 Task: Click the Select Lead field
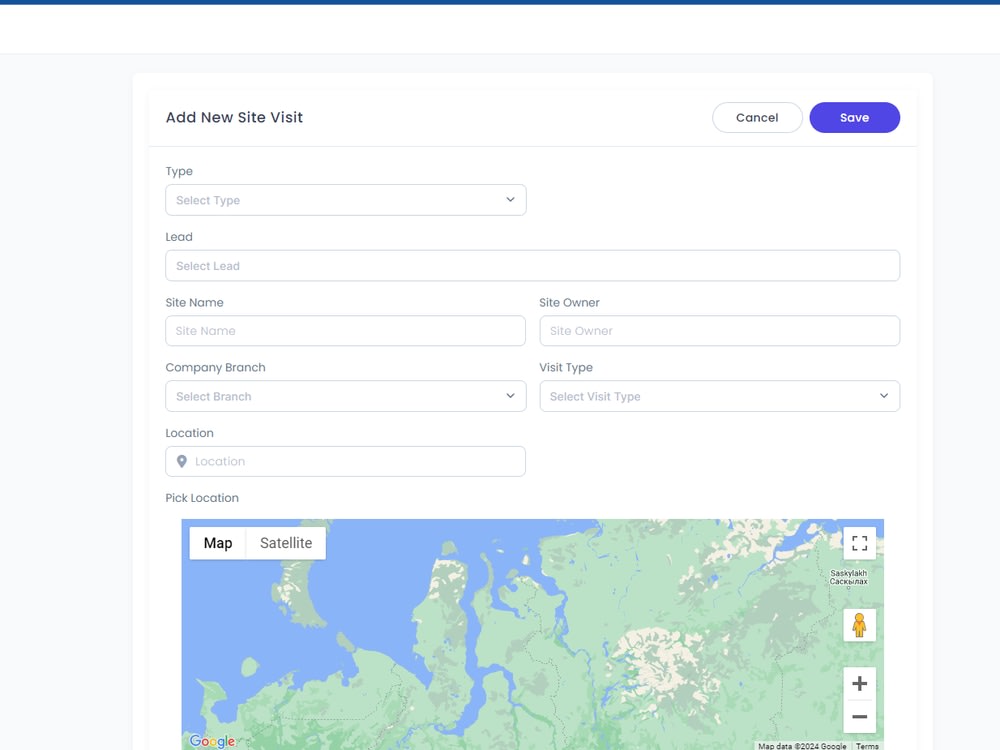pyautogui.click(x=533, y=266)
